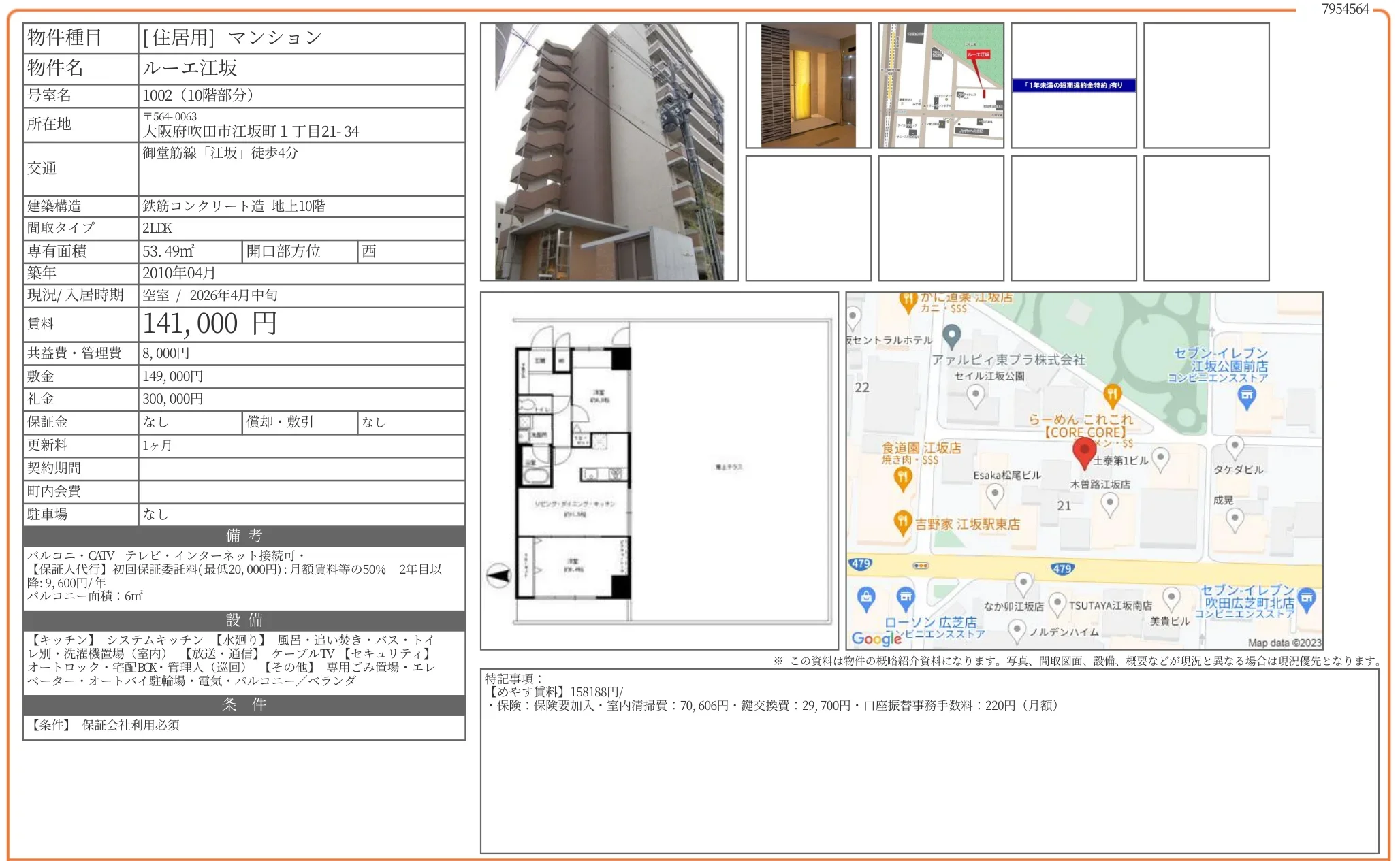Viewport: 1400px width, 861px height.
Task: Click the 備考 section header
Action: coord(244,536)
